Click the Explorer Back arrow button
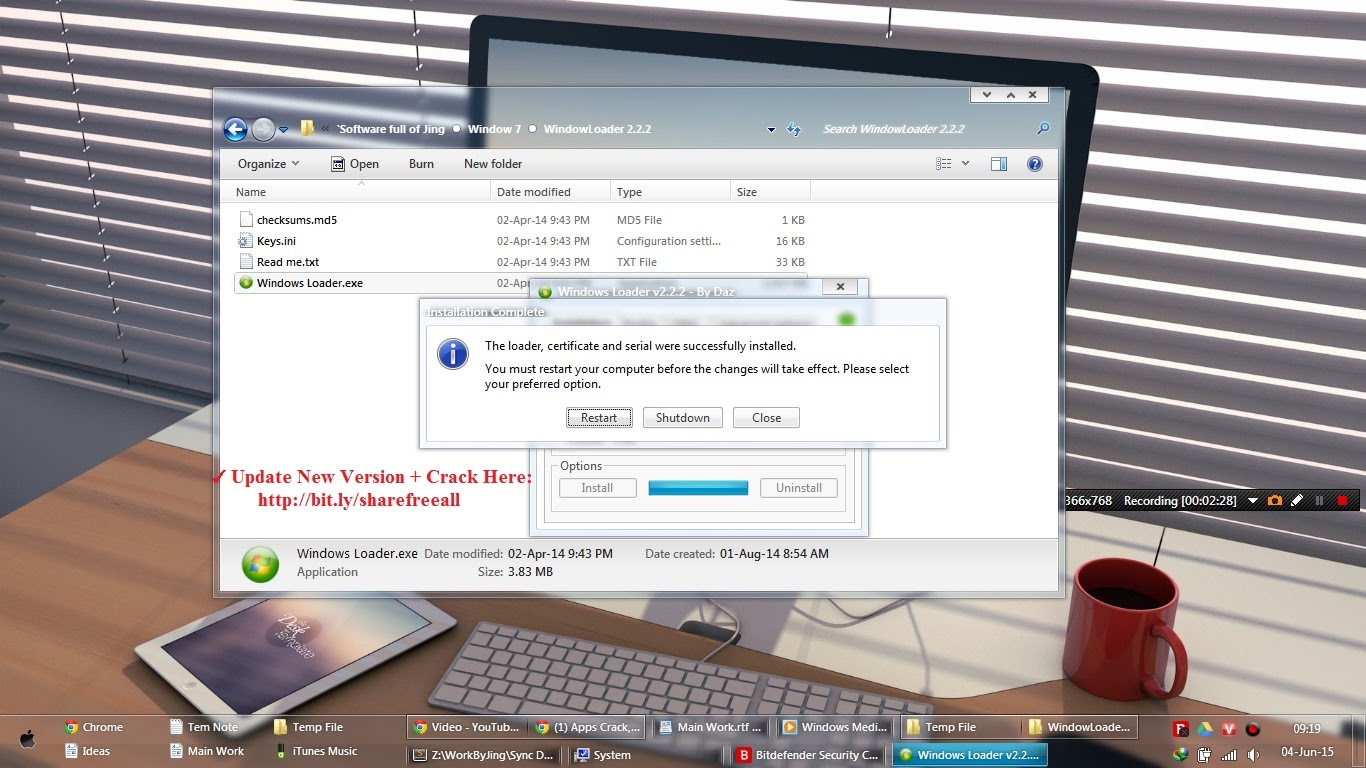Screen dimensions: 1366x768 [235, 129]
